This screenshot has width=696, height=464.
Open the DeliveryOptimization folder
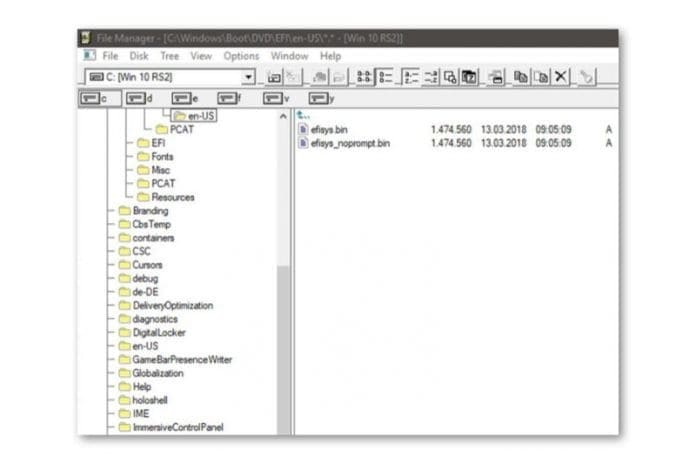click(x=172, y=305)
